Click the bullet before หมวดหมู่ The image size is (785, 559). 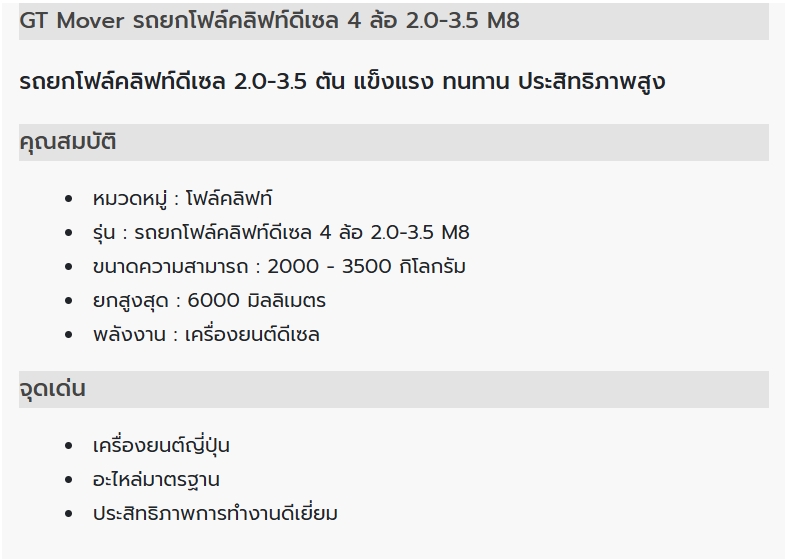click(x=69, y=199)
